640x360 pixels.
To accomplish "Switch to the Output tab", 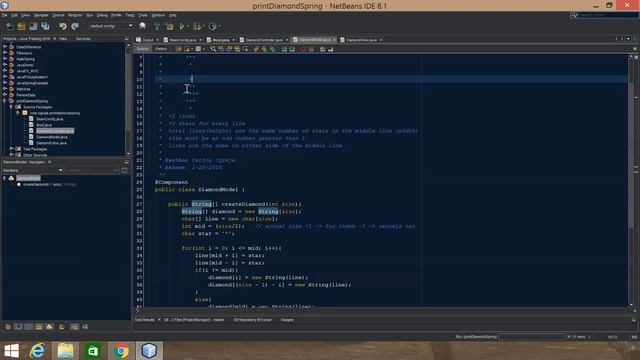I will [x=147, y=40].
